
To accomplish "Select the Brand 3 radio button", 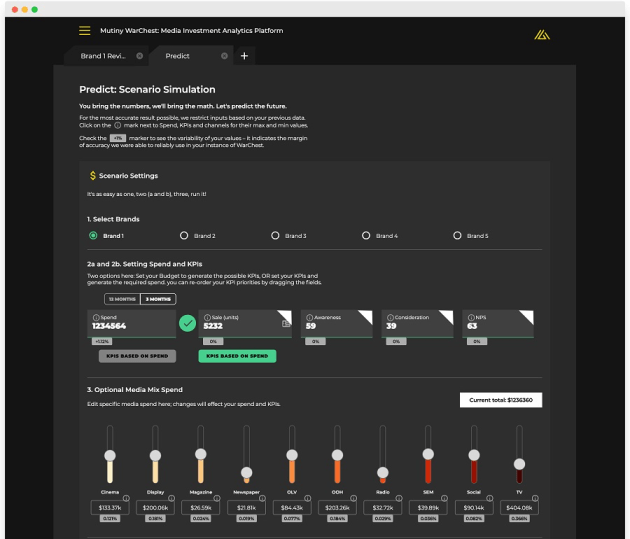I will coord(275,235).
